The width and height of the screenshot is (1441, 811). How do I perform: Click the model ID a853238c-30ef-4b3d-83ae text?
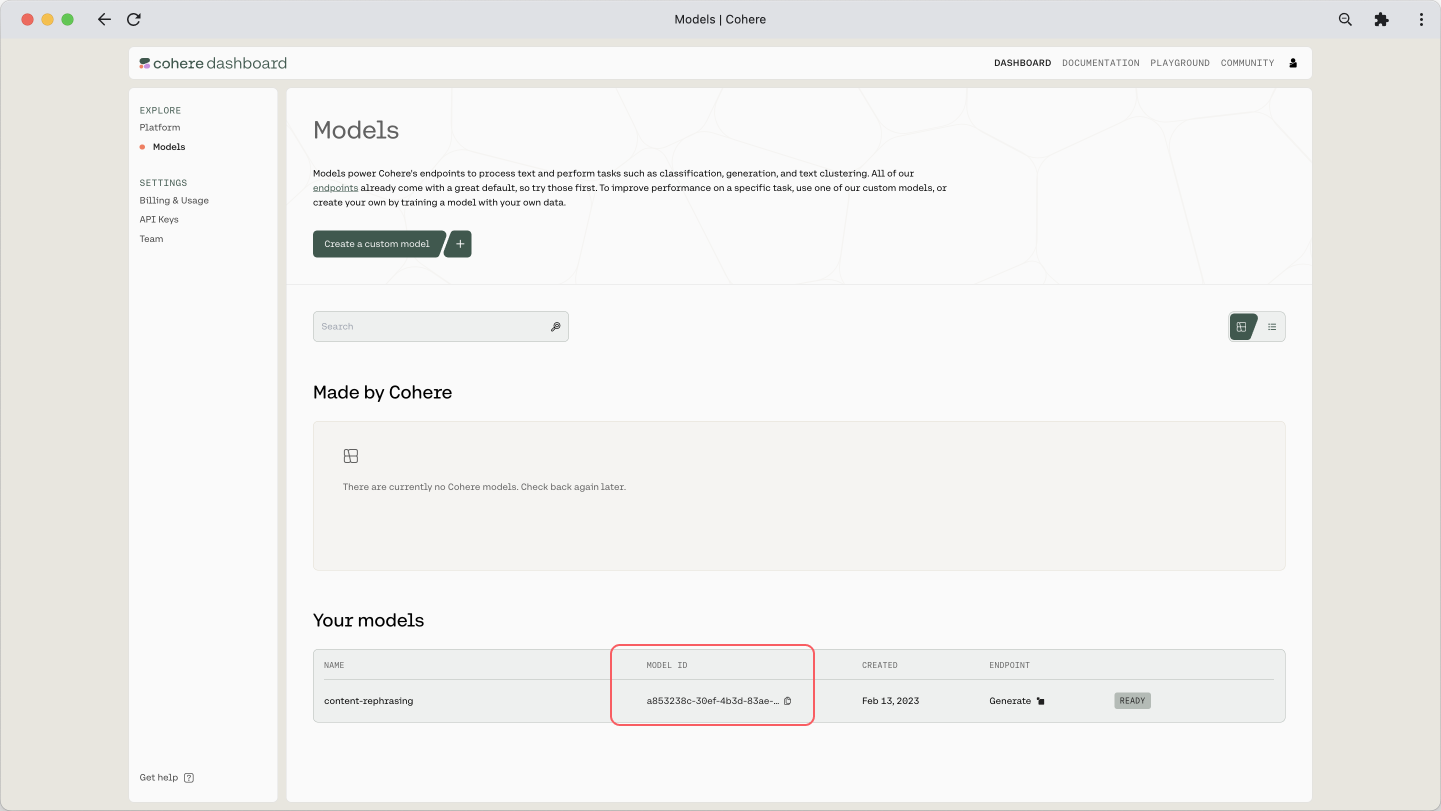pyautogui.click(x=713, y=701)
